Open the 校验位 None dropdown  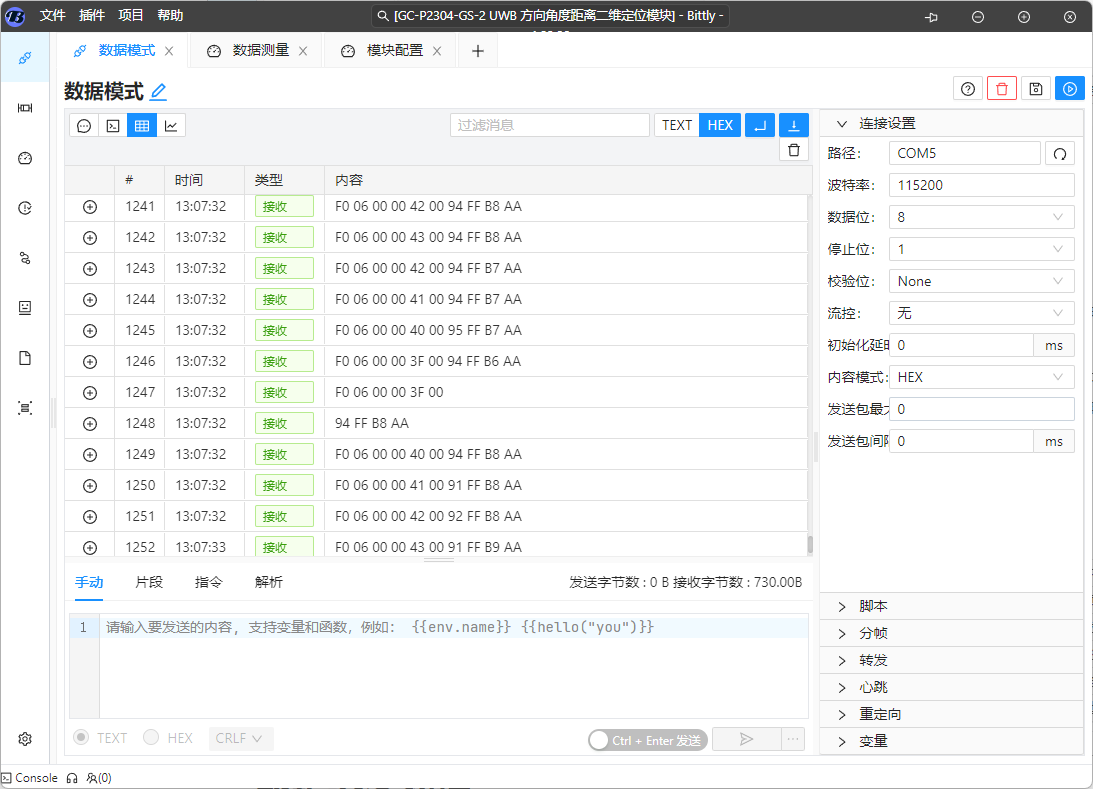coord(981,281)
